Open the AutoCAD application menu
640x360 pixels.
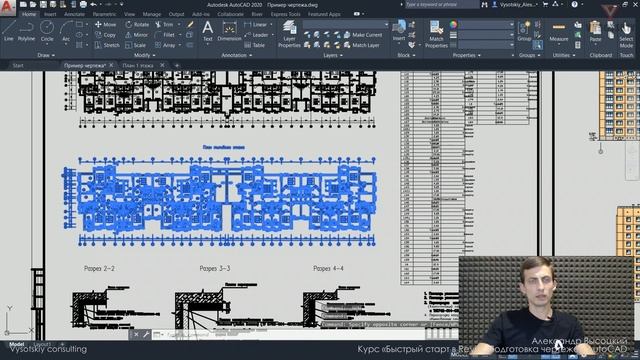7,8
